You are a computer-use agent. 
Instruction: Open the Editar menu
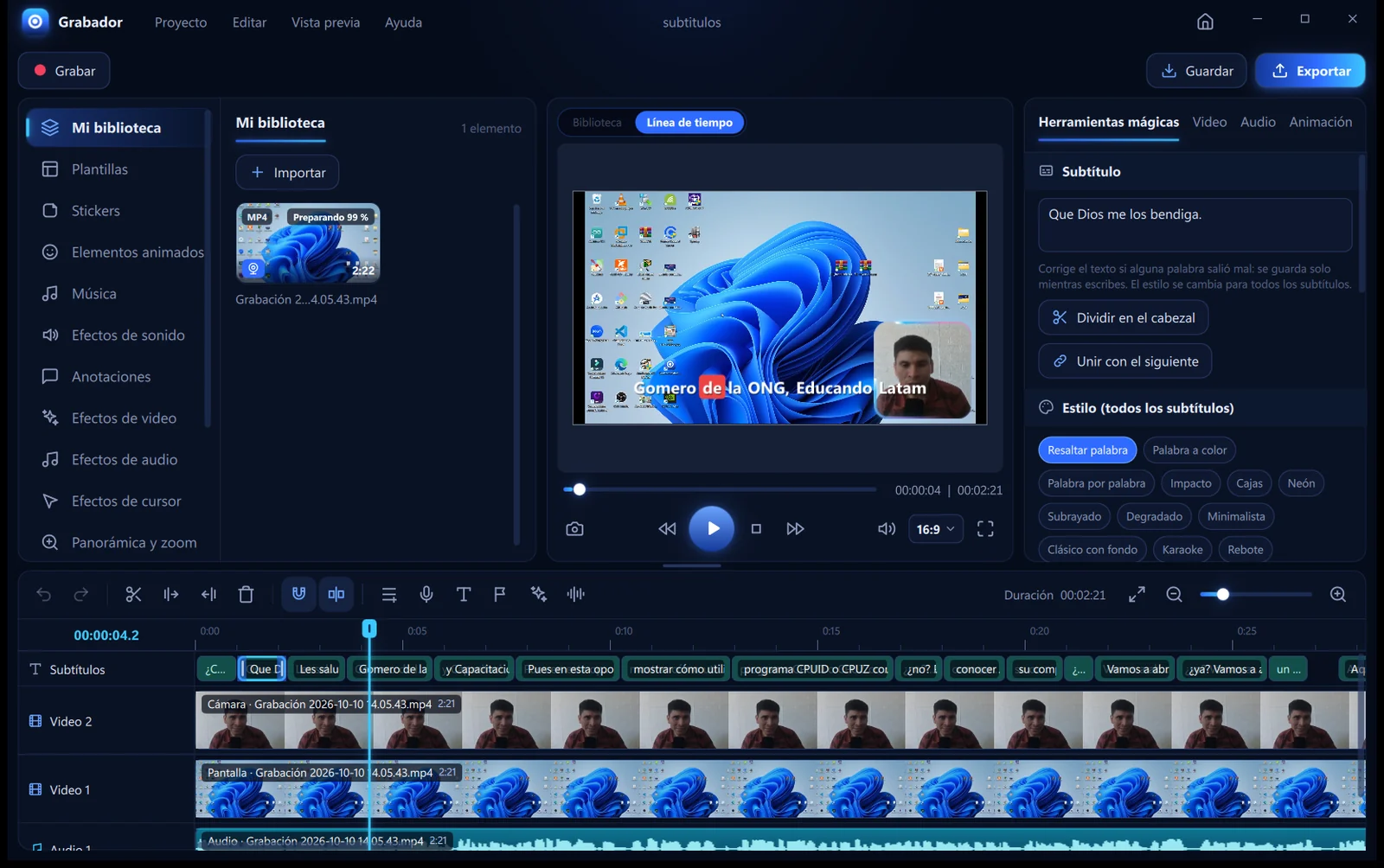click(x=249, y=22)
